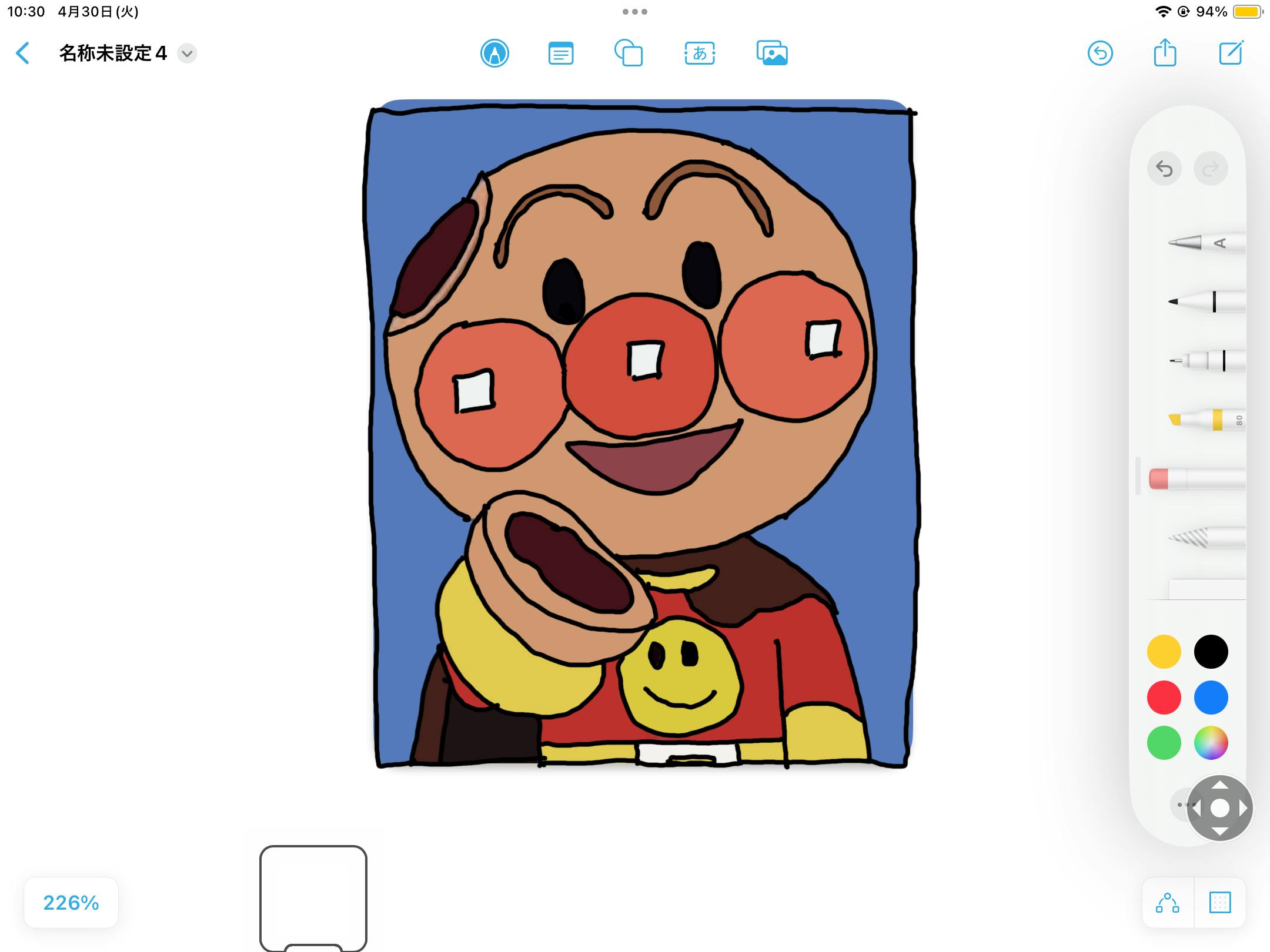Viewport: 1270px width, 952px height.
Task: Open the shapes library
Action: point(629,53)
